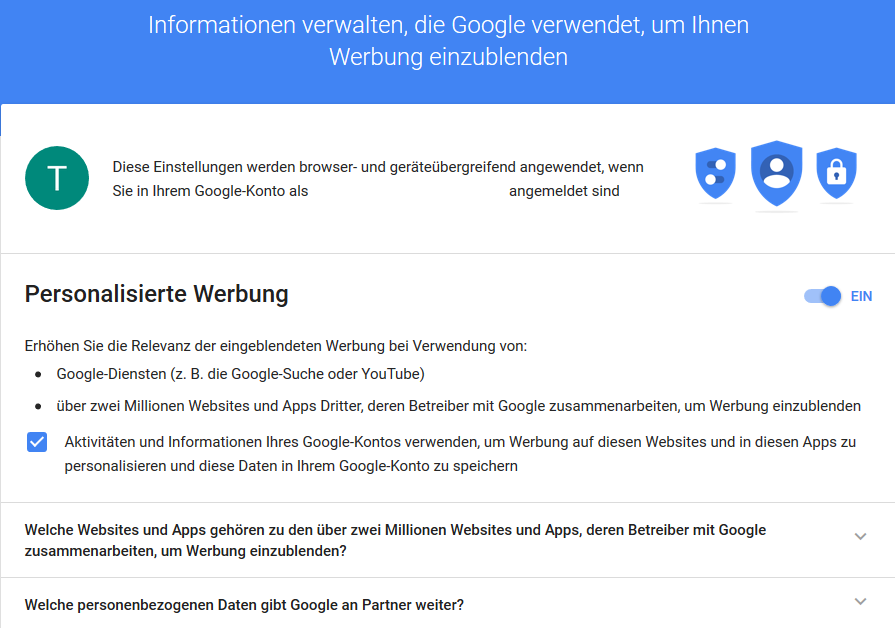The image size is (895, 628).
Task: Uncheck the Aktivitäten und Informationen checkbox
Action: [37, 442]
